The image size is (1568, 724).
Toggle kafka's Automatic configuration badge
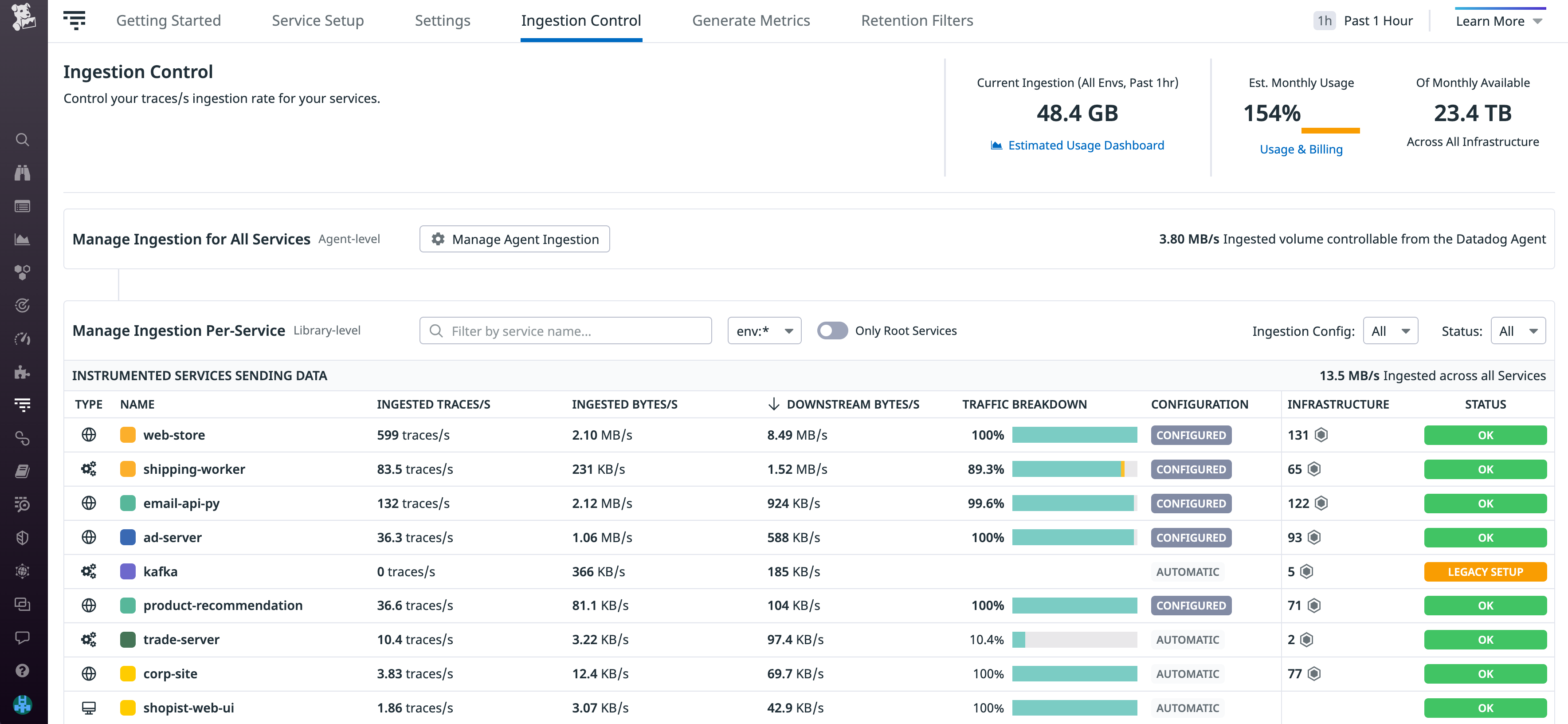1188,572
